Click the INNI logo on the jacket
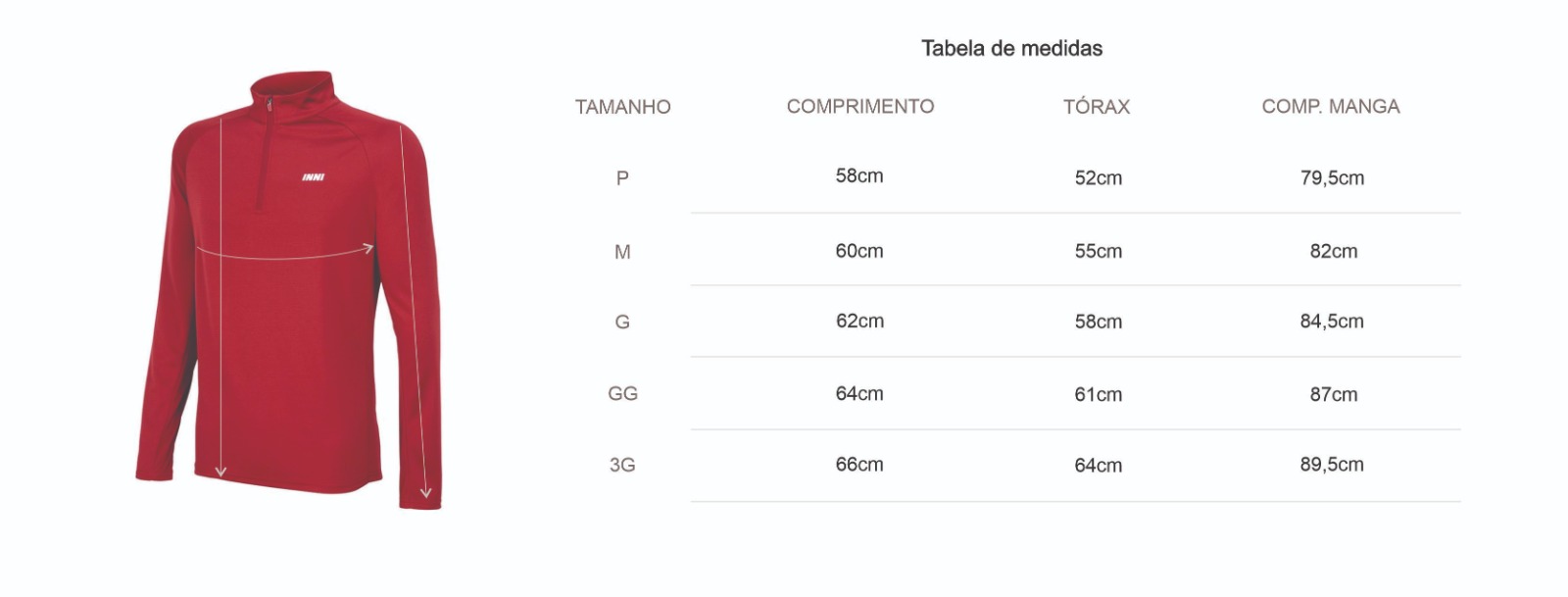Image resolution: width=1568 pixels, height=597 pixels. pyautogui.click(x=314, y=177)
